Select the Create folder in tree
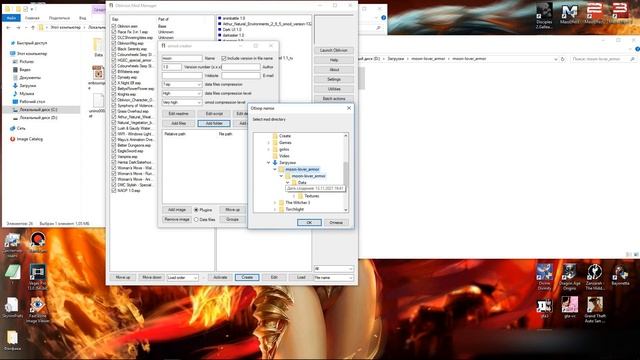This screenshot has width=640, height=360. pos(285,136)
